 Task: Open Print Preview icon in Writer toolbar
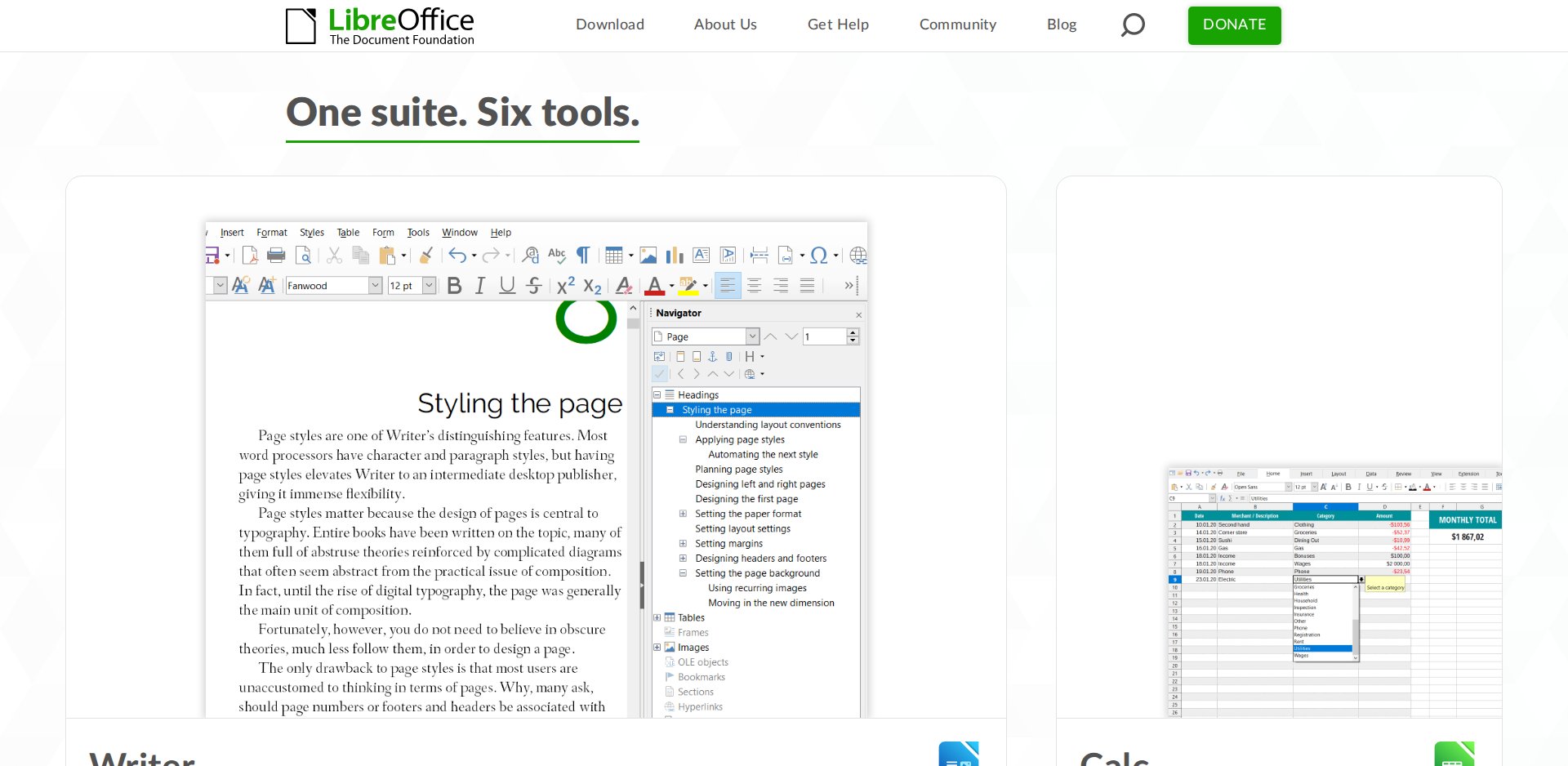(x=303, y=256)
